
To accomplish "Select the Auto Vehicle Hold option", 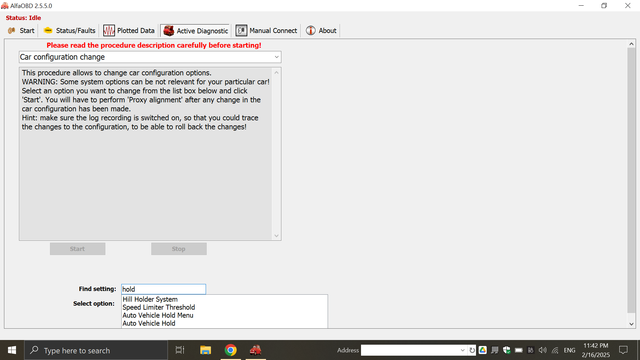I will click(149, 323).
